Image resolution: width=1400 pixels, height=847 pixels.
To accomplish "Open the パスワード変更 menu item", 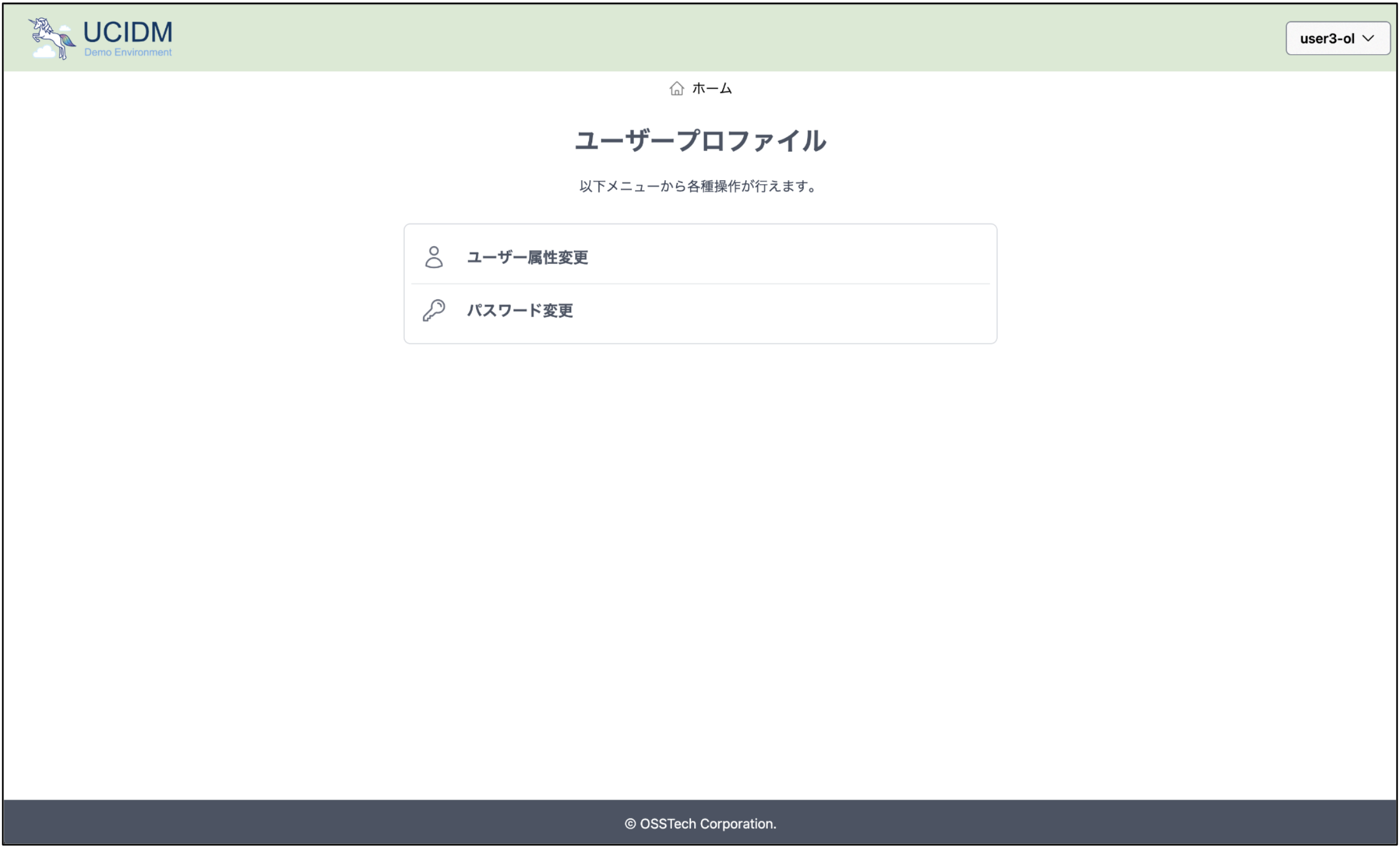I will [x=700, y=311].
